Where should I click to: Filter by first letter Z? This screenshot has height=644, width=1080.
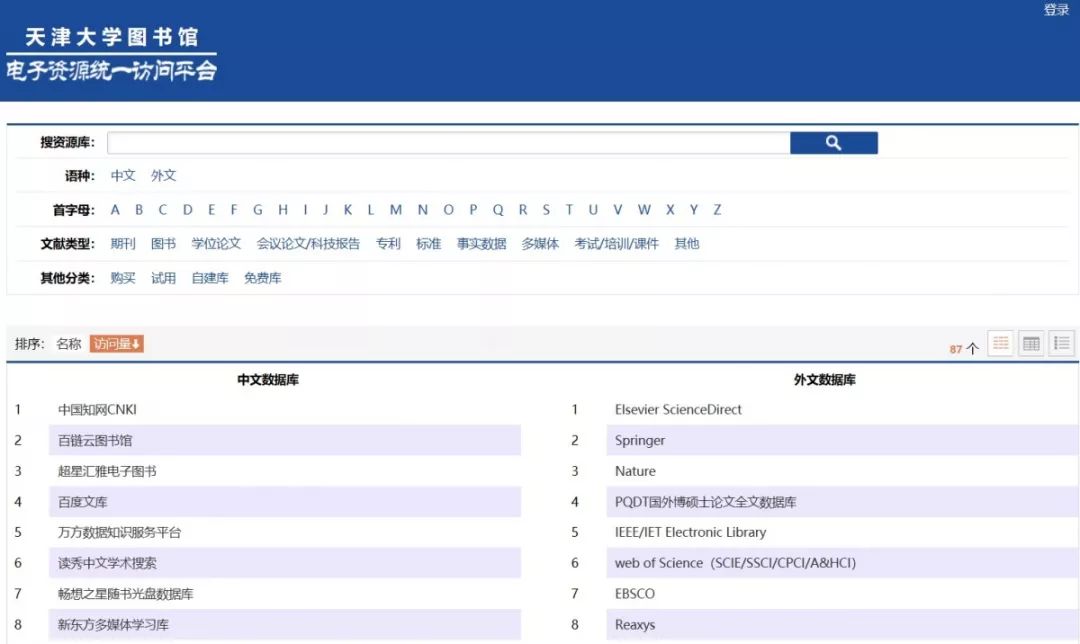coord(717,209)
